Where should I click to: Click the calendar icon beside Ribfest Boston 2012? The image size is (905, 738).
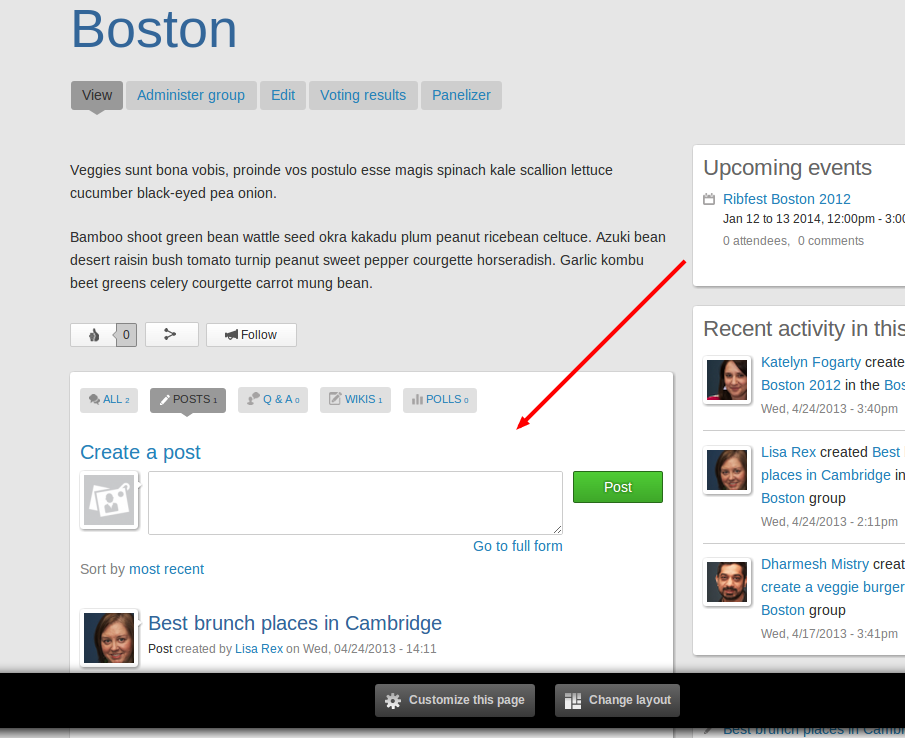pyautogui.click(x=709, y=199)
